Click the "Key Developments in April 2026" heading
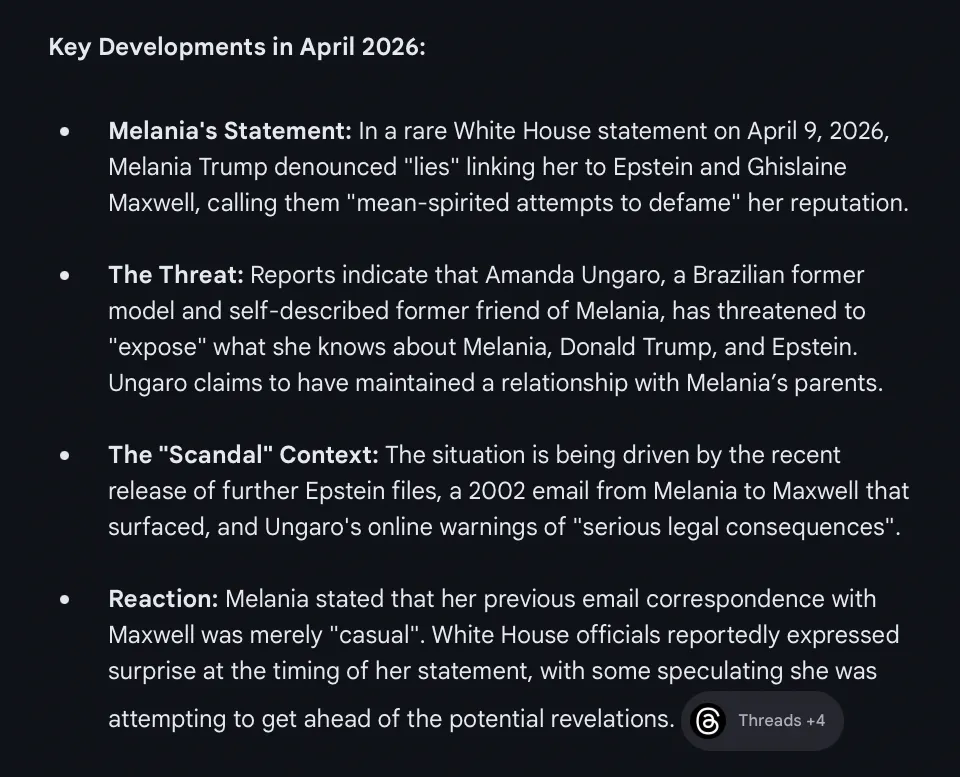Image resolution: width=960 pixels, height=777 pixels. pos(237,48)
